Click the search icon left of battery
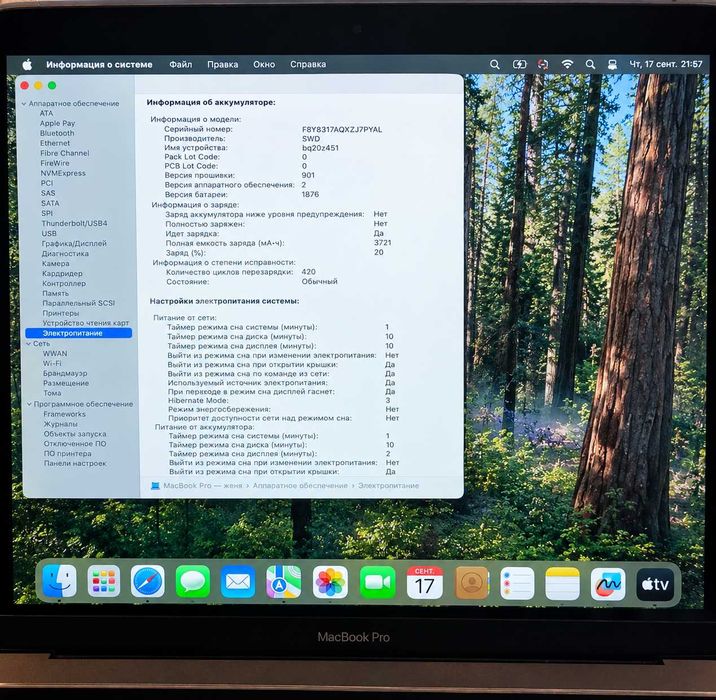The image size is (716, 700). (495, 64)
